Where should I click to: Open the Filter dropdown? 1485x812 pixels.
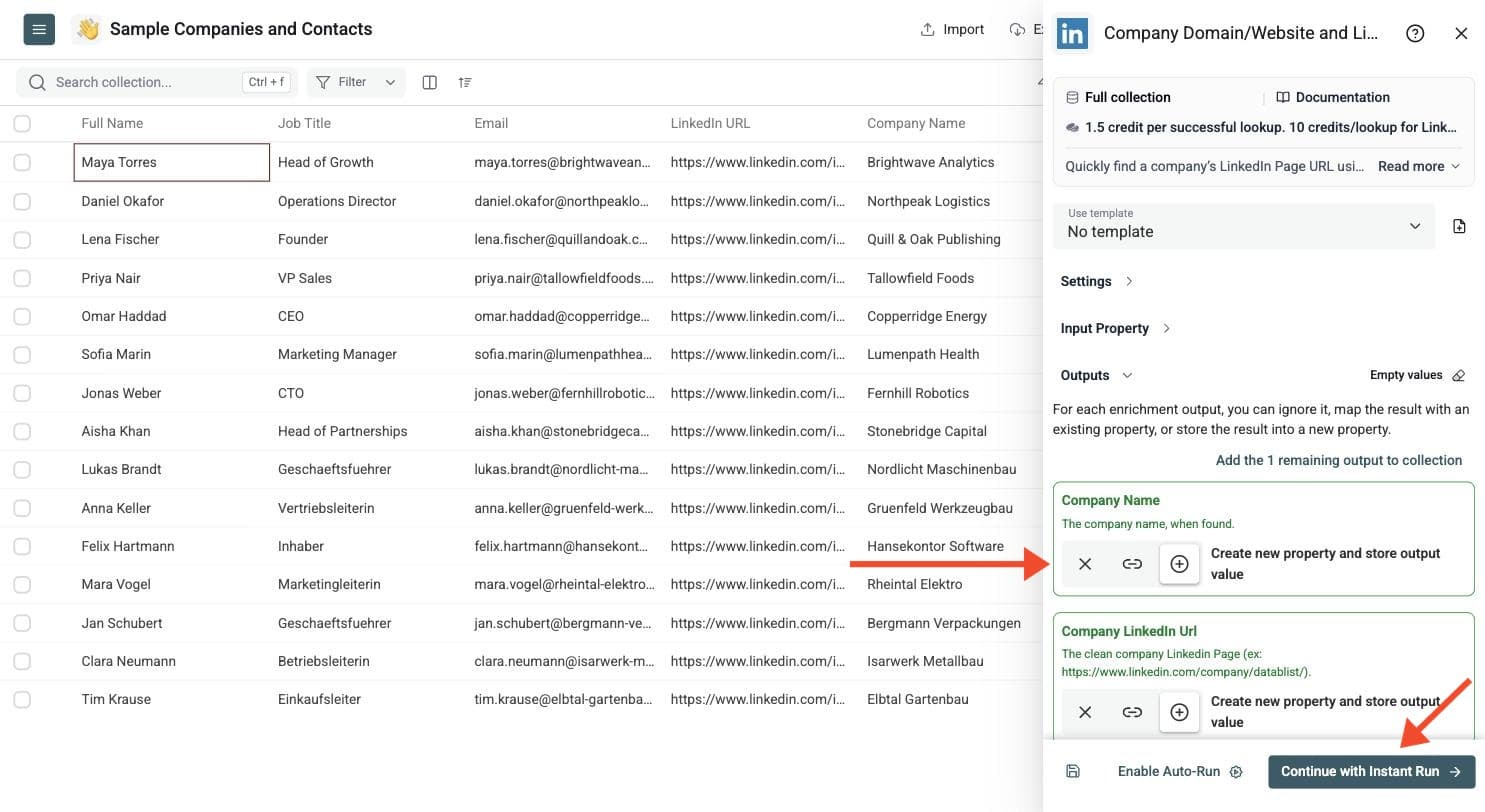356,82
